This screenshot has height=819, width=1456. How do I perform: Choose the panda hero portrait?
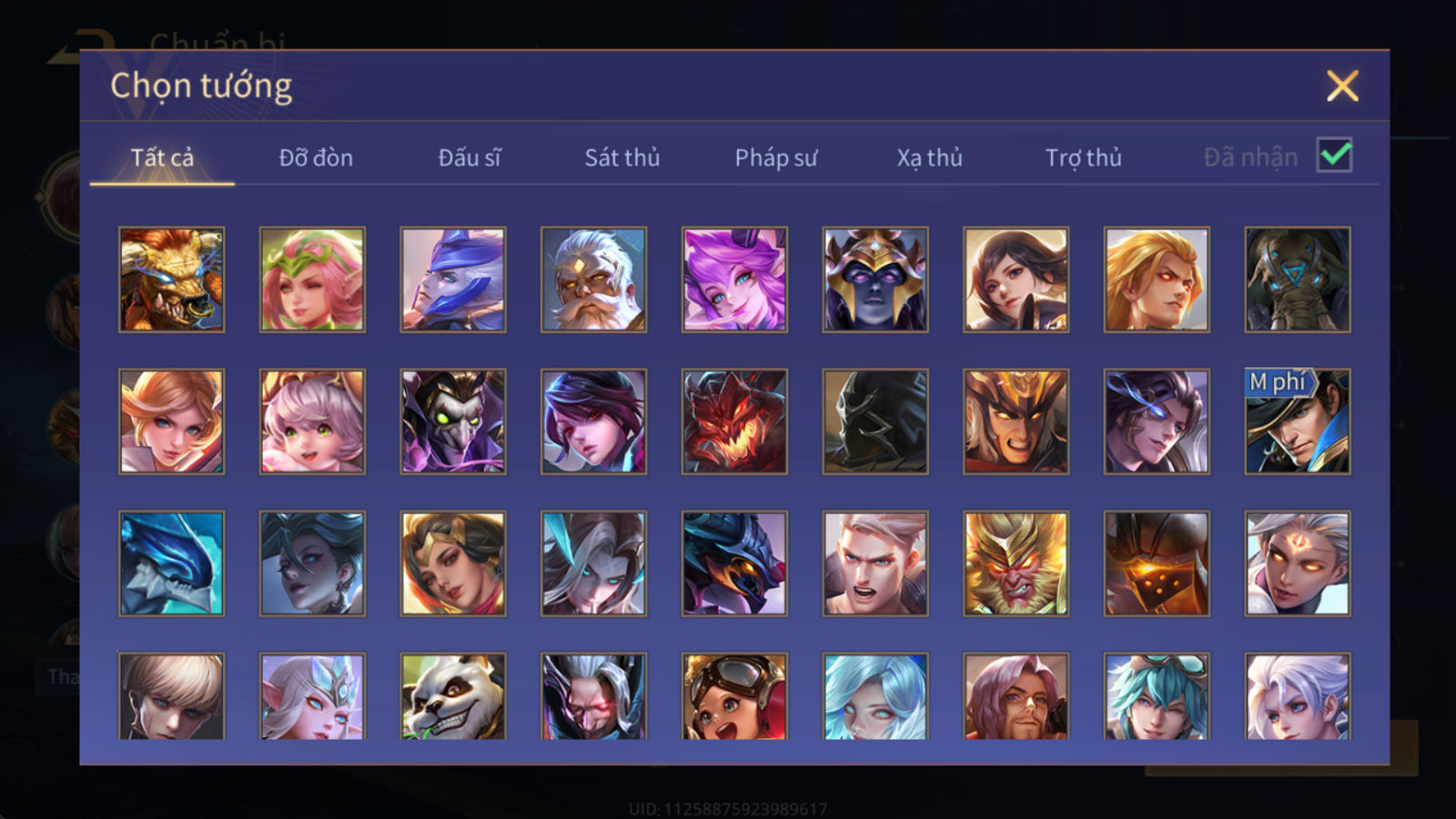pyautogui.click(x=453, y=696)
